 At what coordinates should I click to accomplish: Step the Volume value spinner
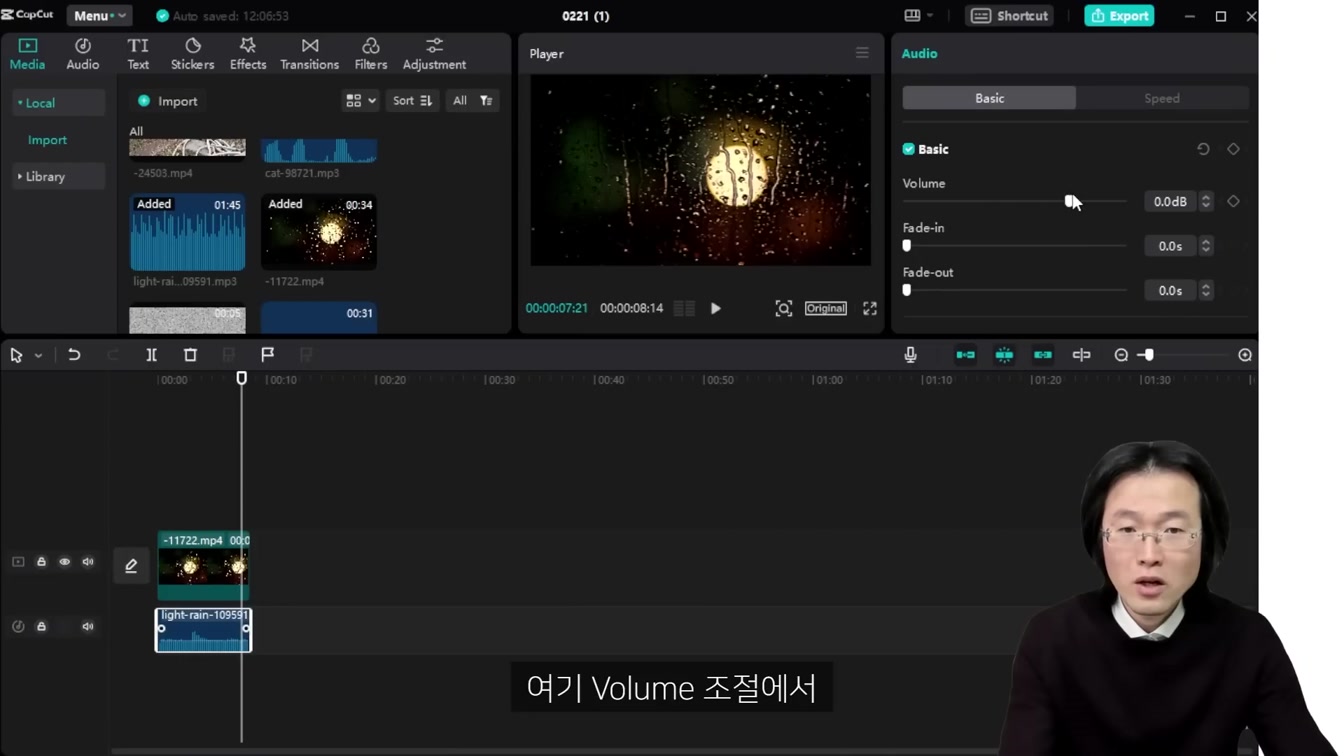coord(1206,202)
